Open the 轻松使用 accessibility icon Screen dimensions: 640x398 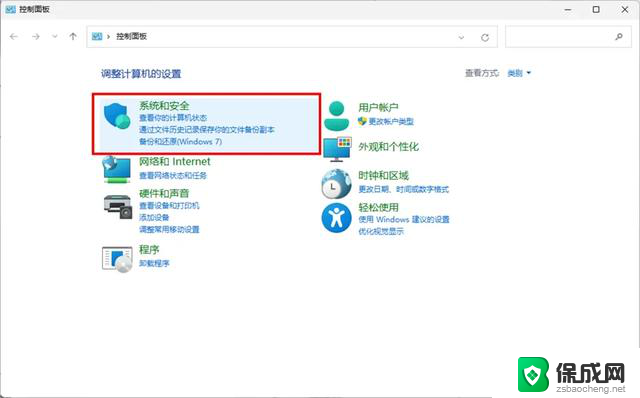click(336, 218)
